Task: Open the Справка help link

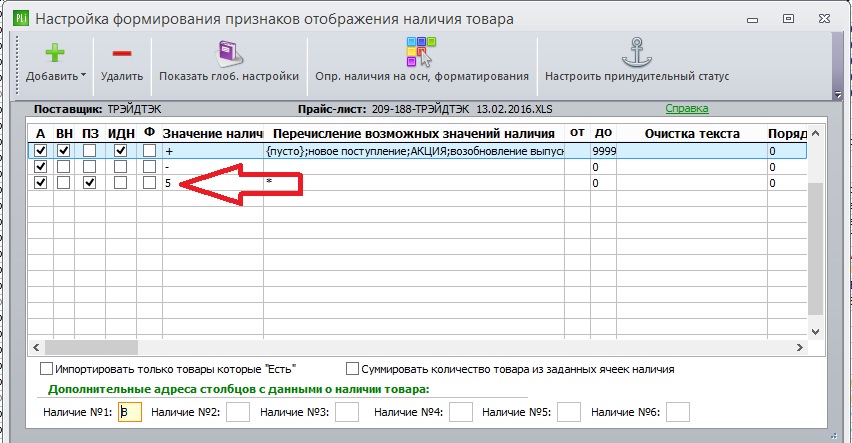Action: tap(687, 109)
